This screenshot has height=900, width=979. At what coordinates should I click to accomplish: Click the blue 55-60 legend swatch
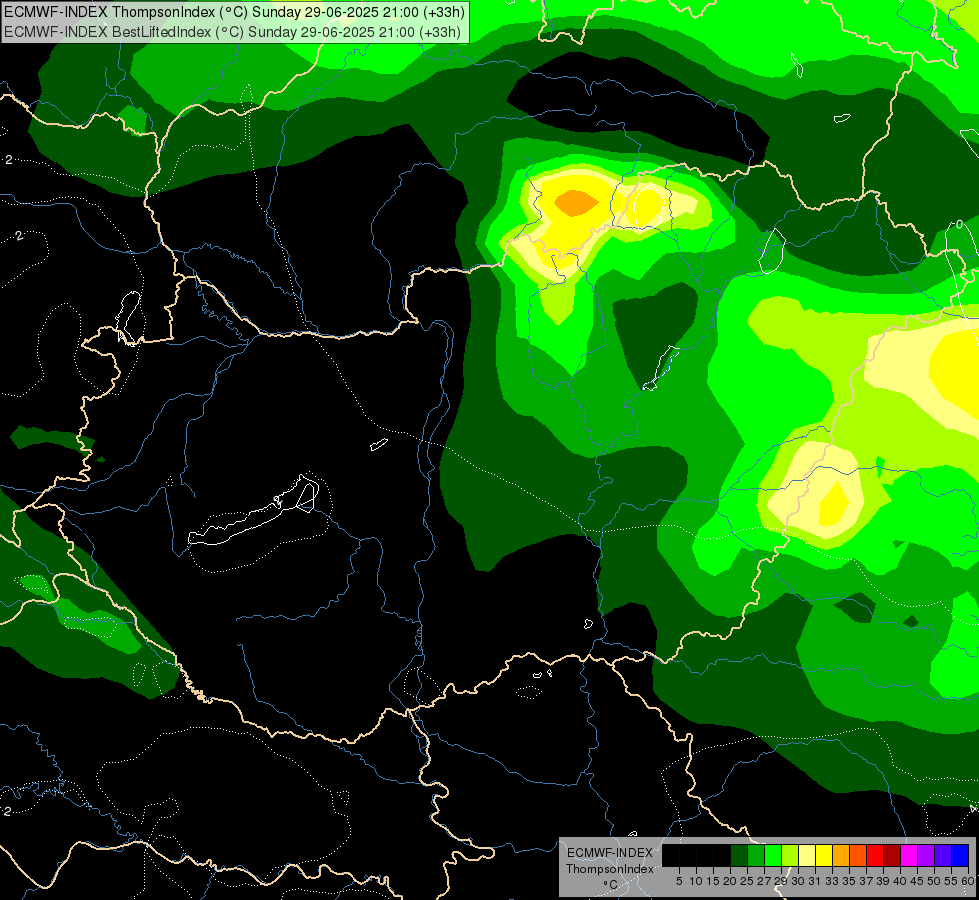coord(960,855)
